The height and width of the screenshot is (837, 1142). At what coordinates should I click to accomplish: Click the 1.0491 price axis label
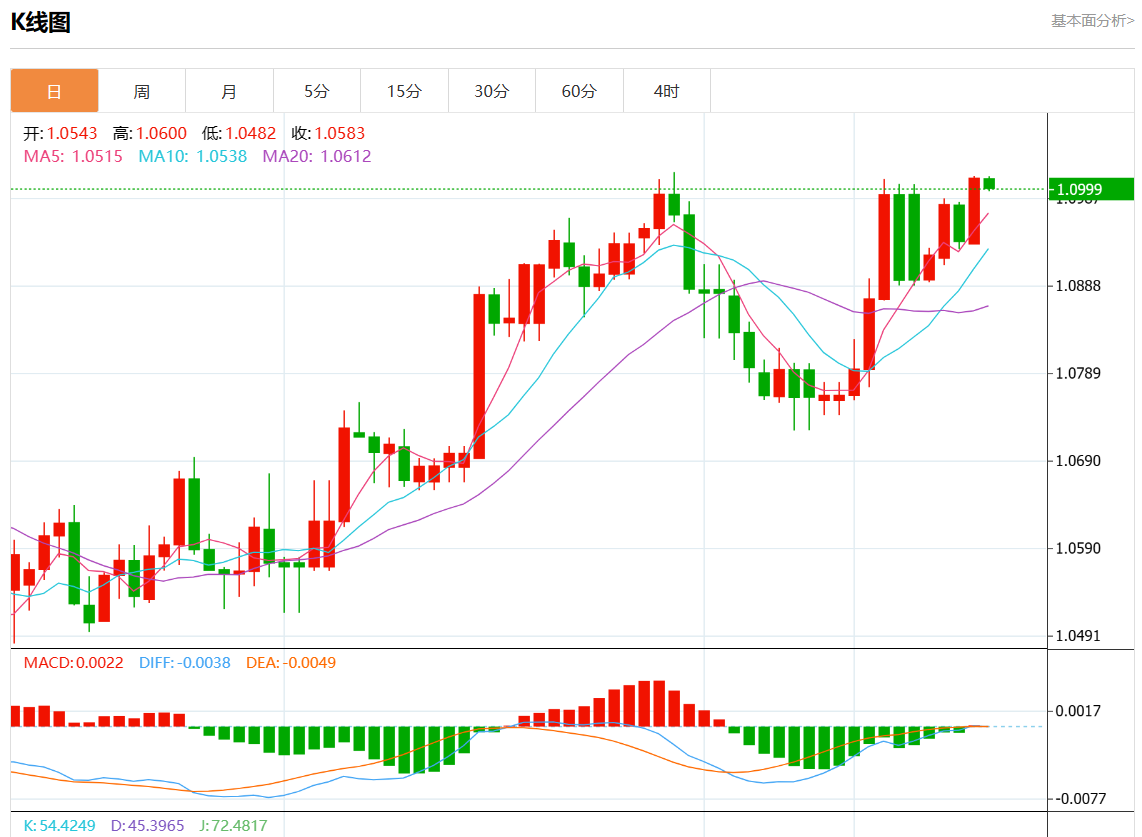(x=1078, y=635)
